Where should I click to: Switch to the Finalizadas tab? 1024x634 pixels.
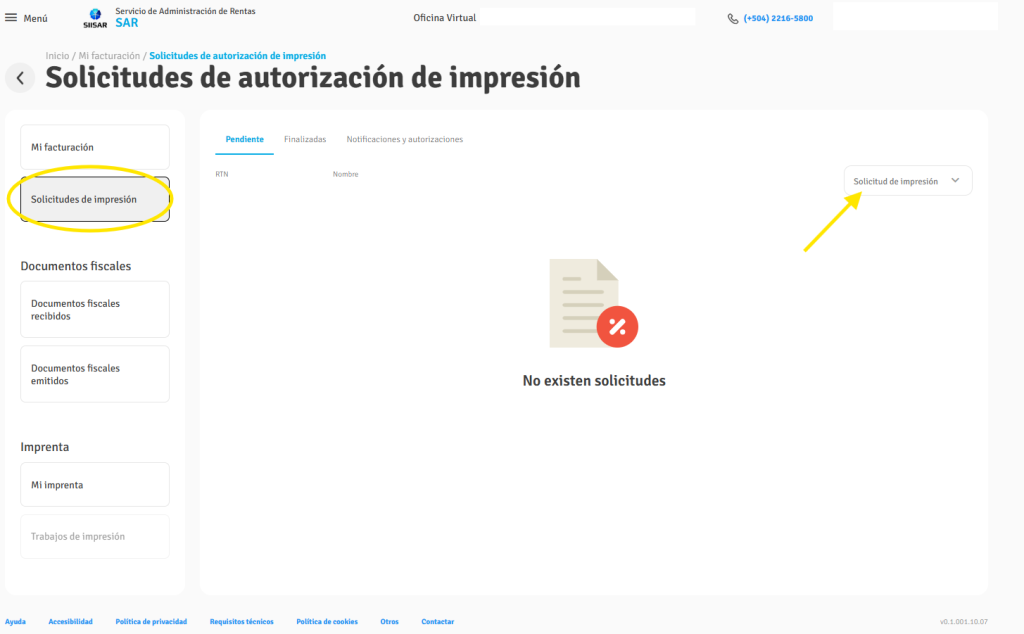click(305, 139)
